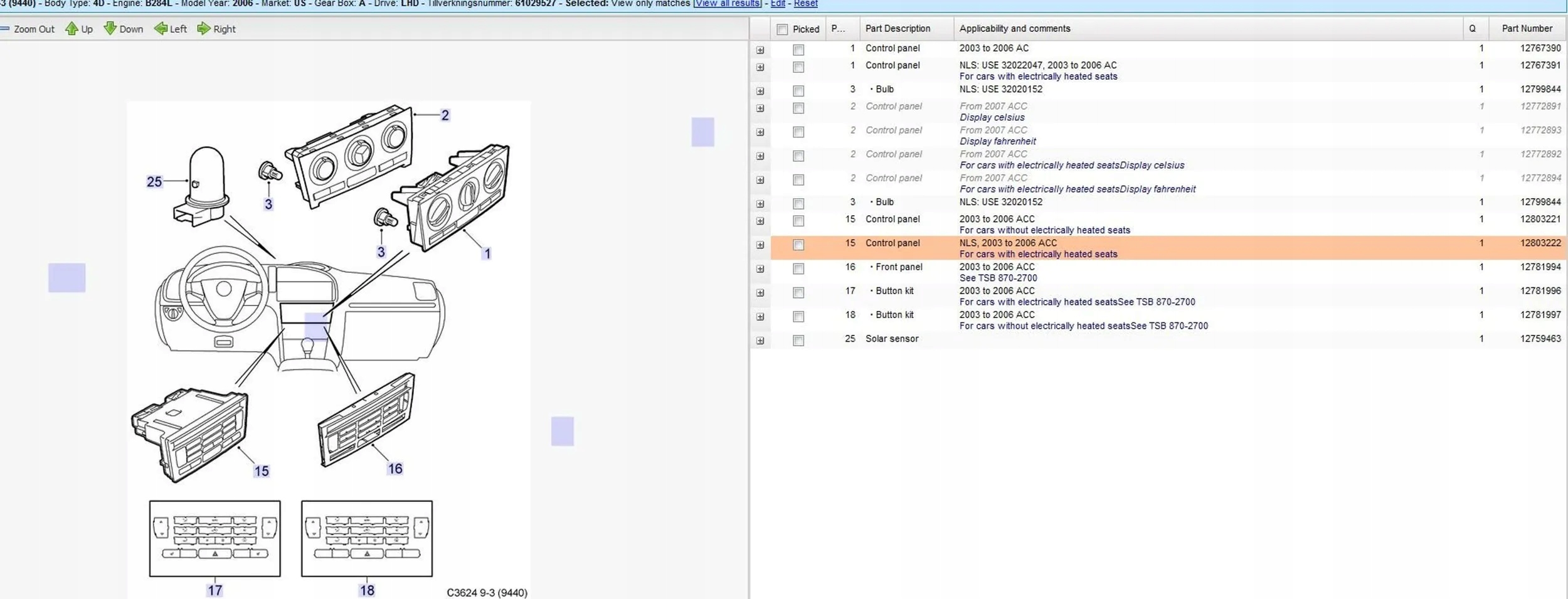1568x599 pixels.
Task: Select callout 2 in the diagram
Action: (445, 115)
